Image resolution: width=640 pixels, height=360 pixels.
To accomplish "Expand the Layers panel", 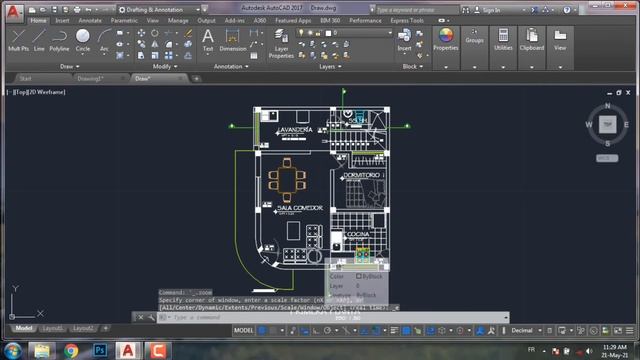I will click(x=330, y=66).
